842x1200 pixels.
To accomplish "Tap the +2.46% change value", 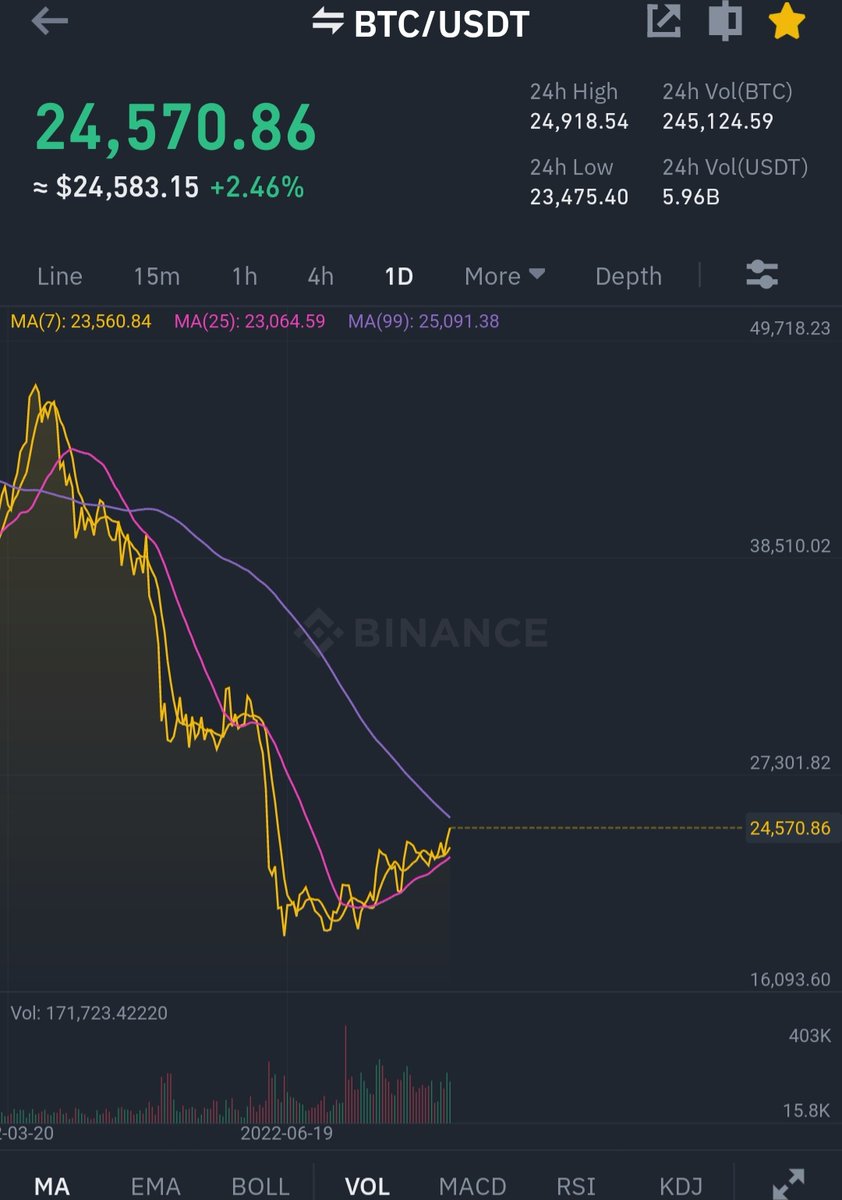I will pyautogui.click(x=257, y=187).
